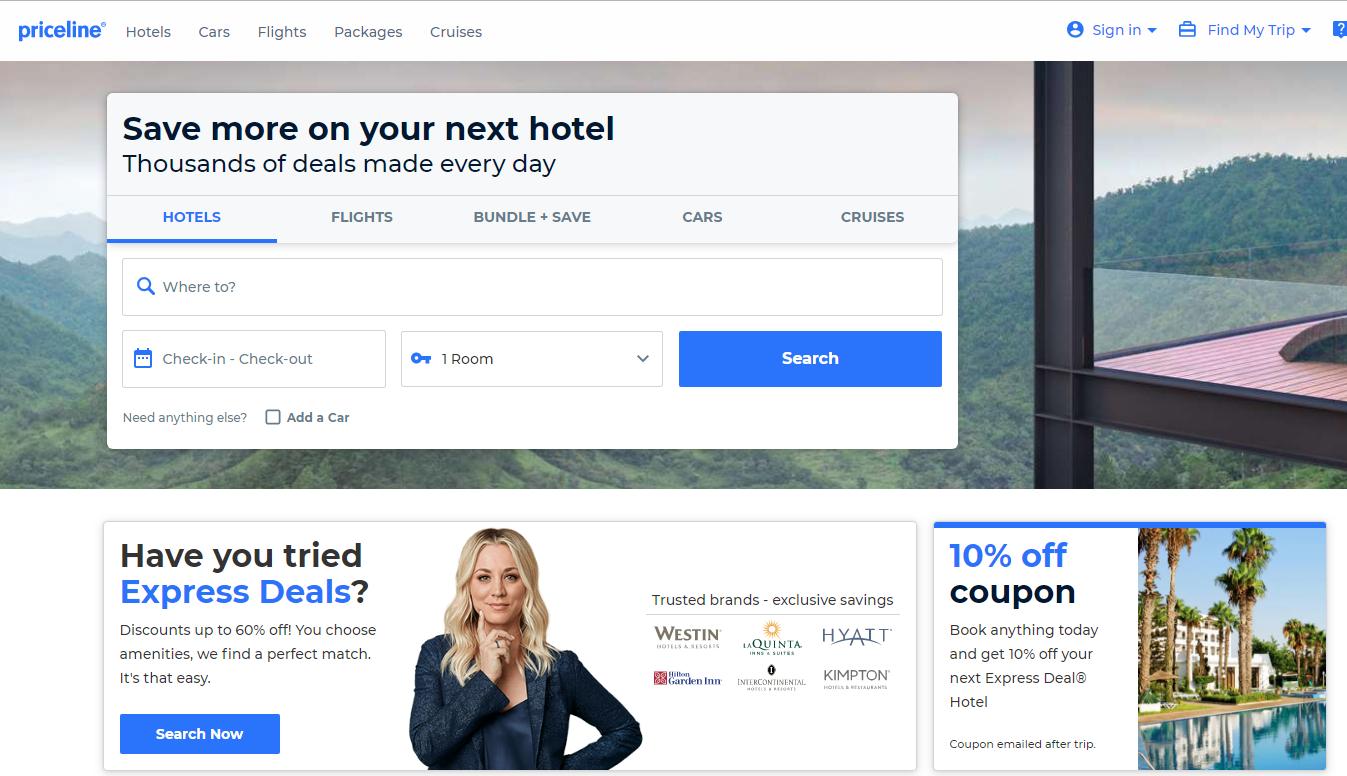Image resolution: width=1347 pixels, height=776 pixels.
Task: Open the 10% off coupon resort image
Action: [x=1232, y=649]
